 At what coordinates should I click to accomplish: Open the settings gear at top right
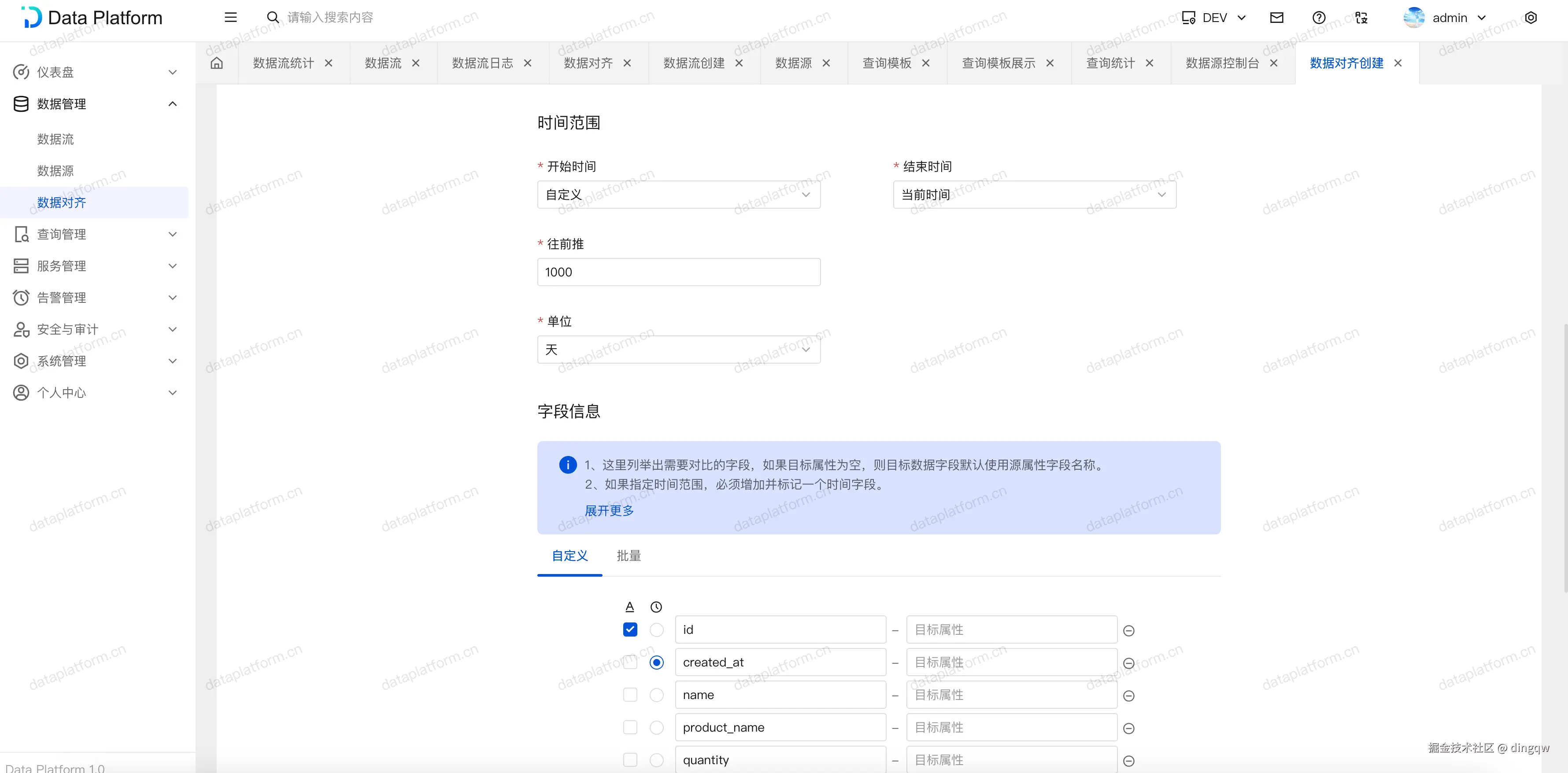[x=1530, y=18]
